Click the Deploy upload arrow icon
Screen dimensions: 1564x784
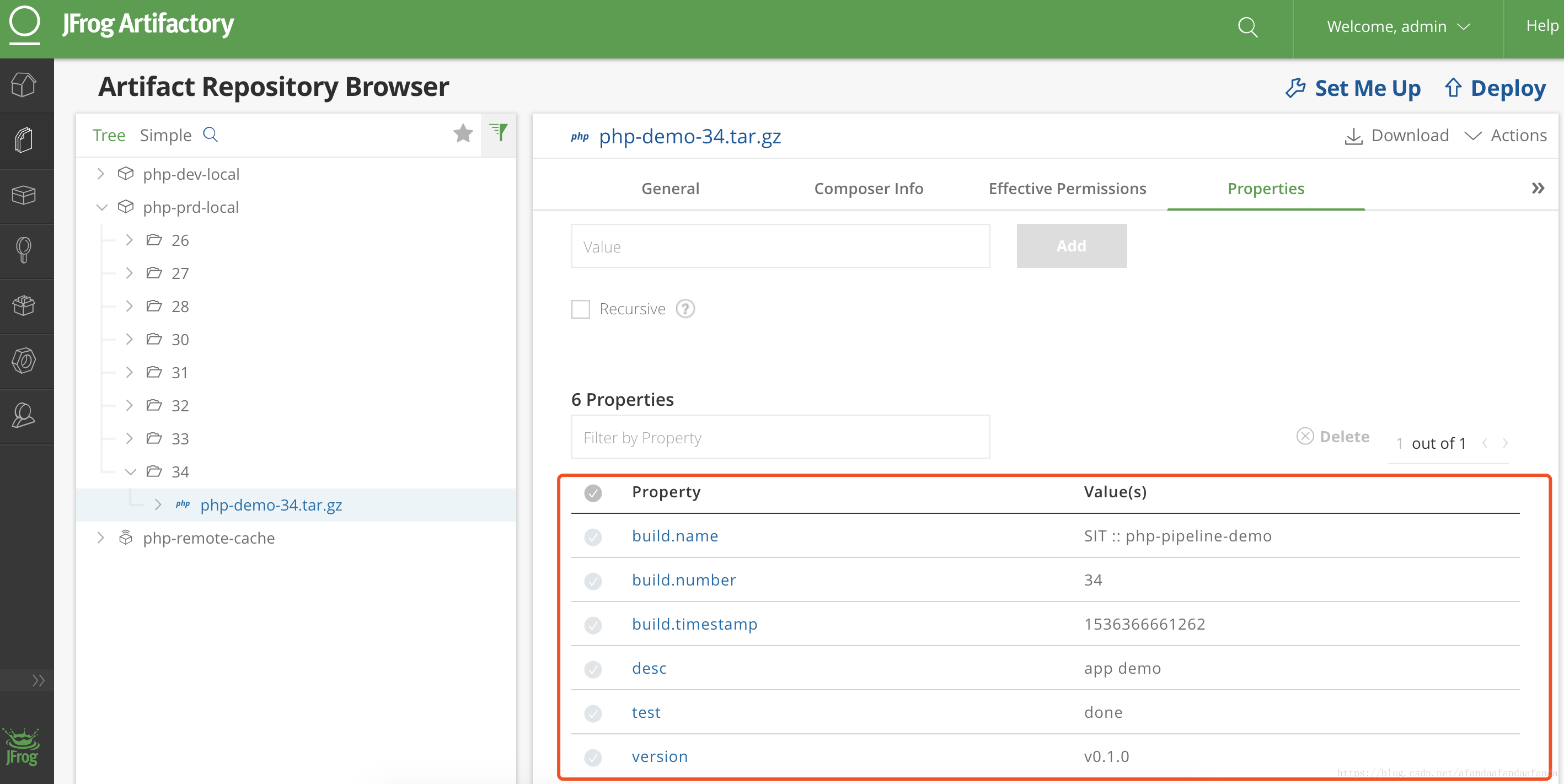pos(1453,87)
